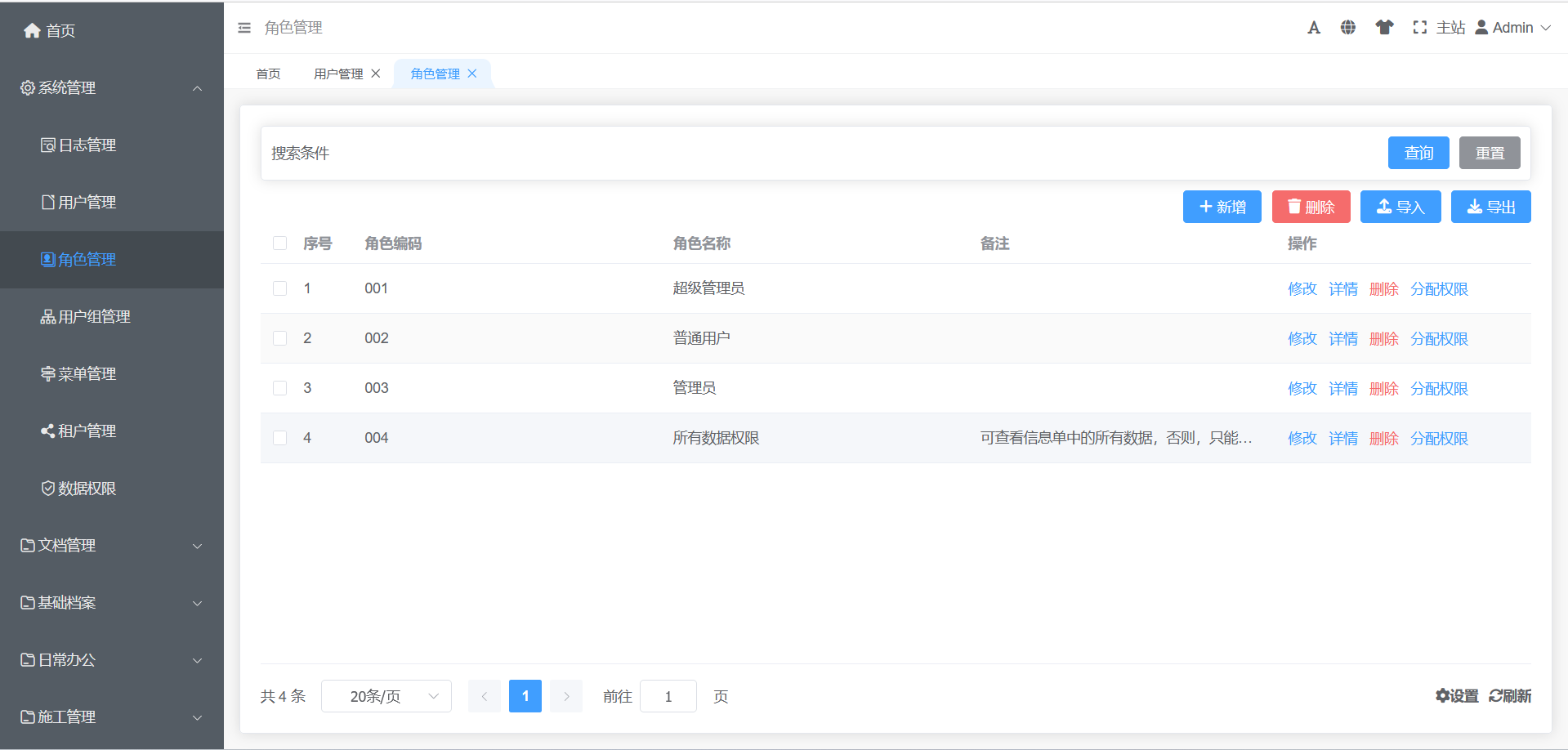Click the 刷新 refresh control

click(1510, 696)
